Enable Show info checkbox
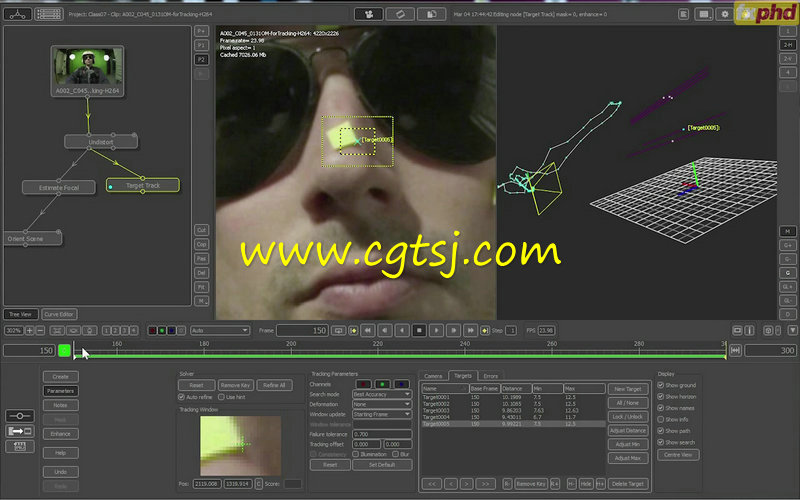The height and width of the screenshot is (500, 800). point(661,419)
